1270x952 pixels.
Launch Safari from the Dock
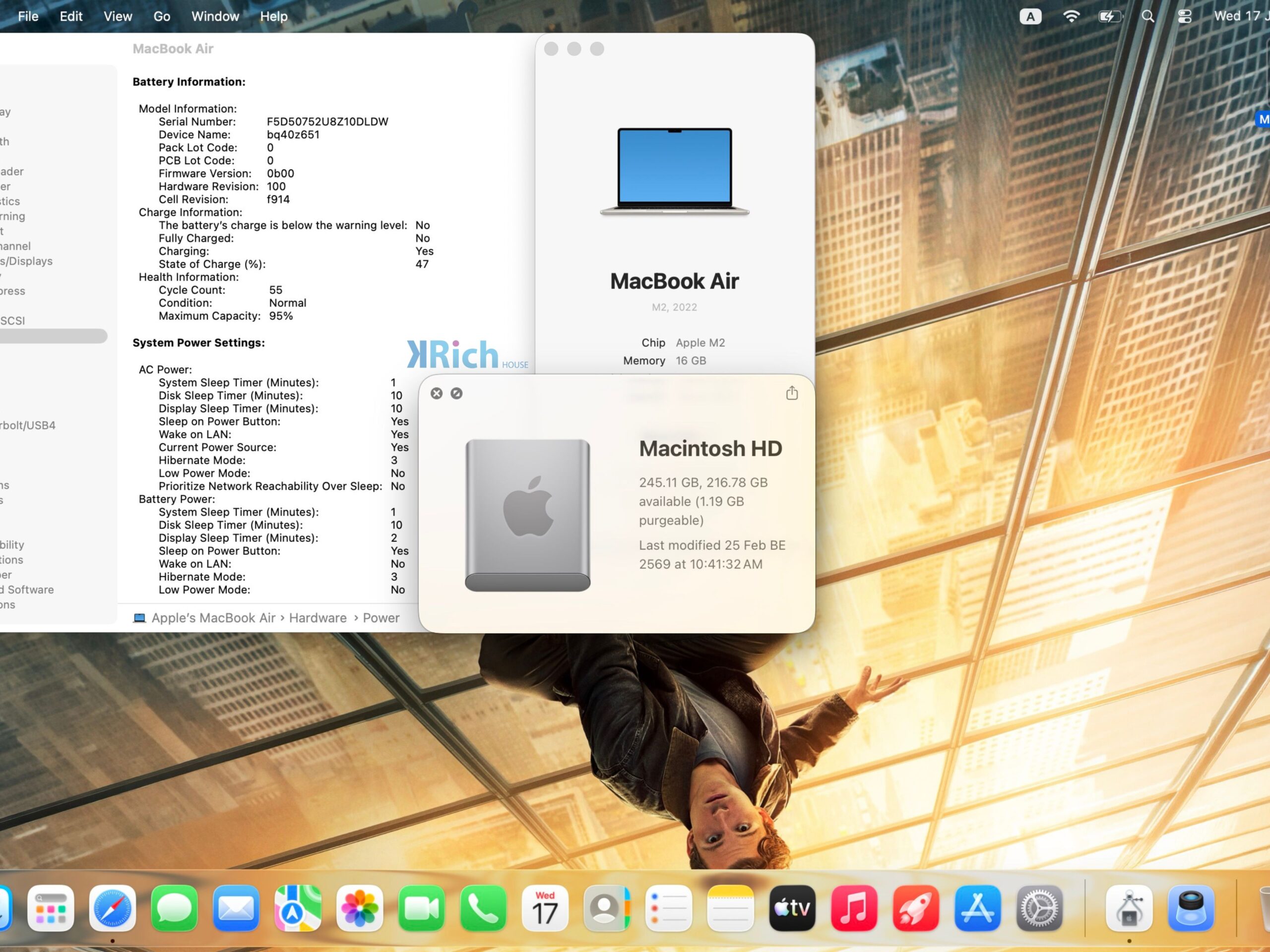coord(113,908)
